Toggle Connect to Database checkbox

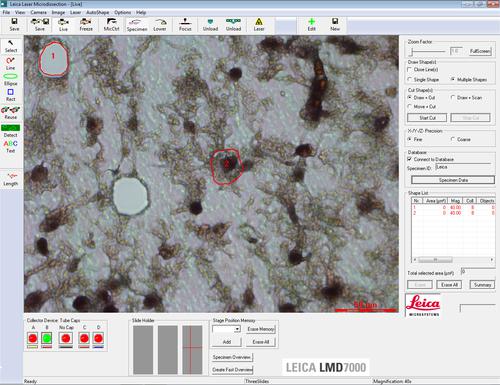(410, 159)
